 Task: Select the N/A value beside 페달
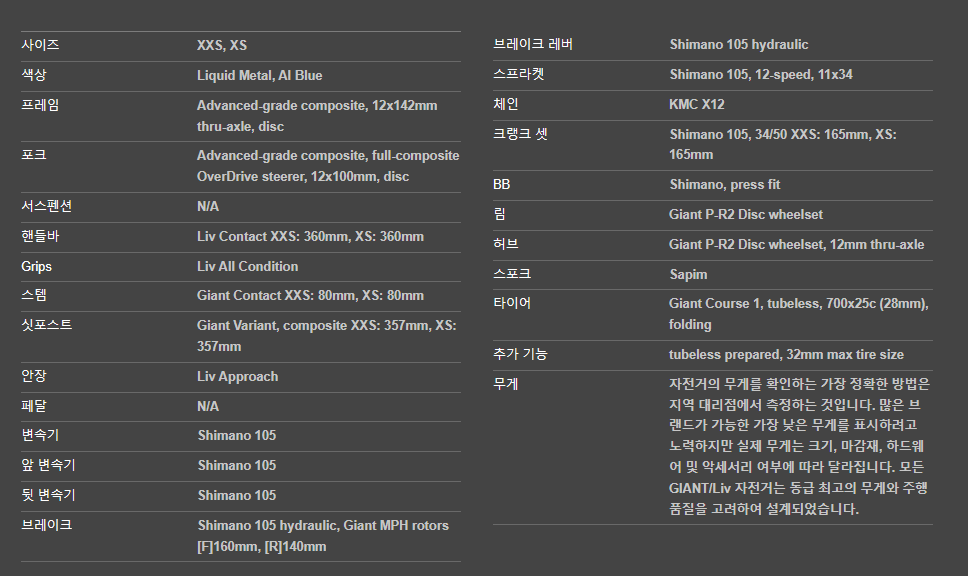pos(207,406)
